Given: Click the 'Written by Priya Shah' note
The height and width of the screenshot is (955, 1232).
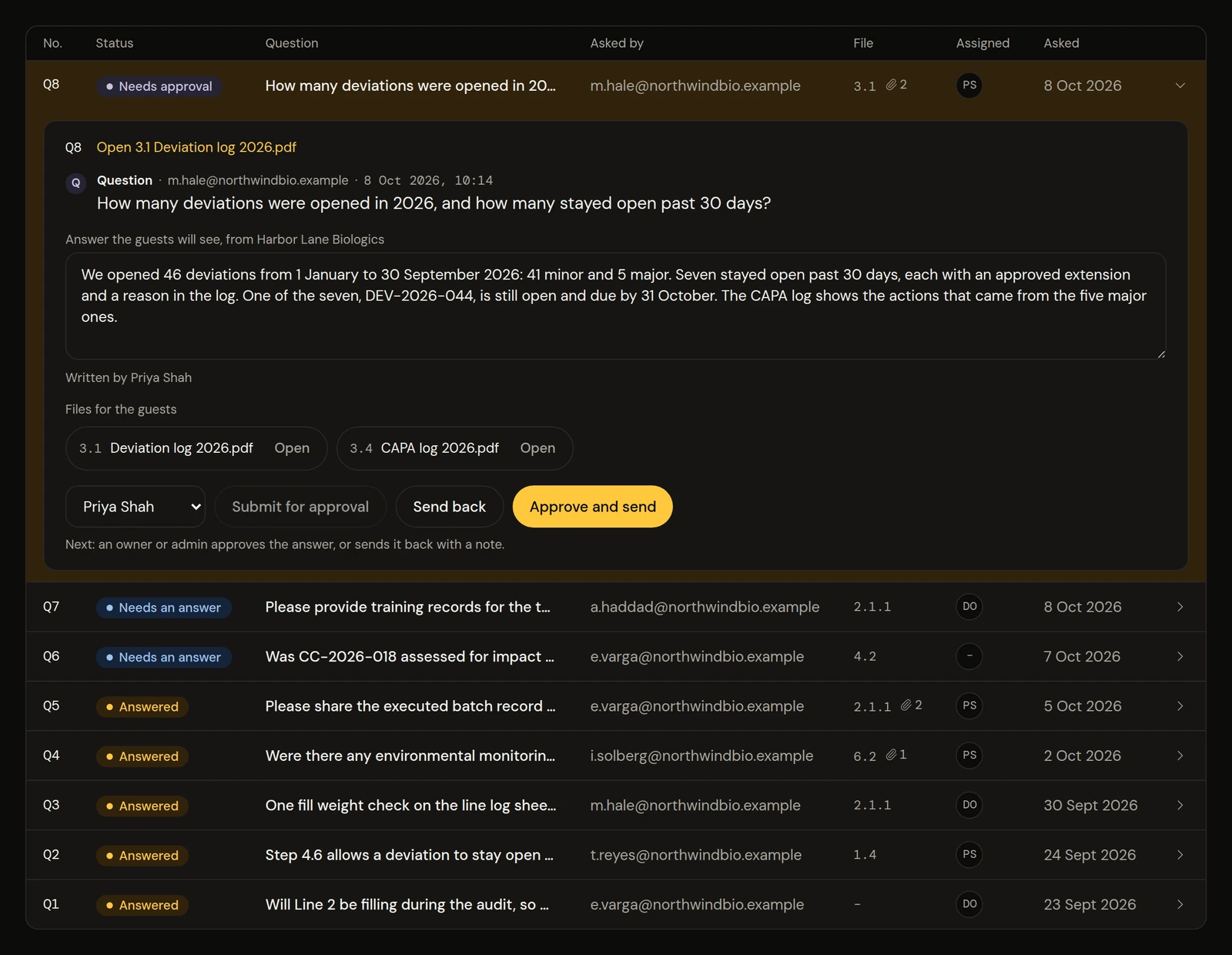Looking at the screenshot, I should tap(129, 377).
